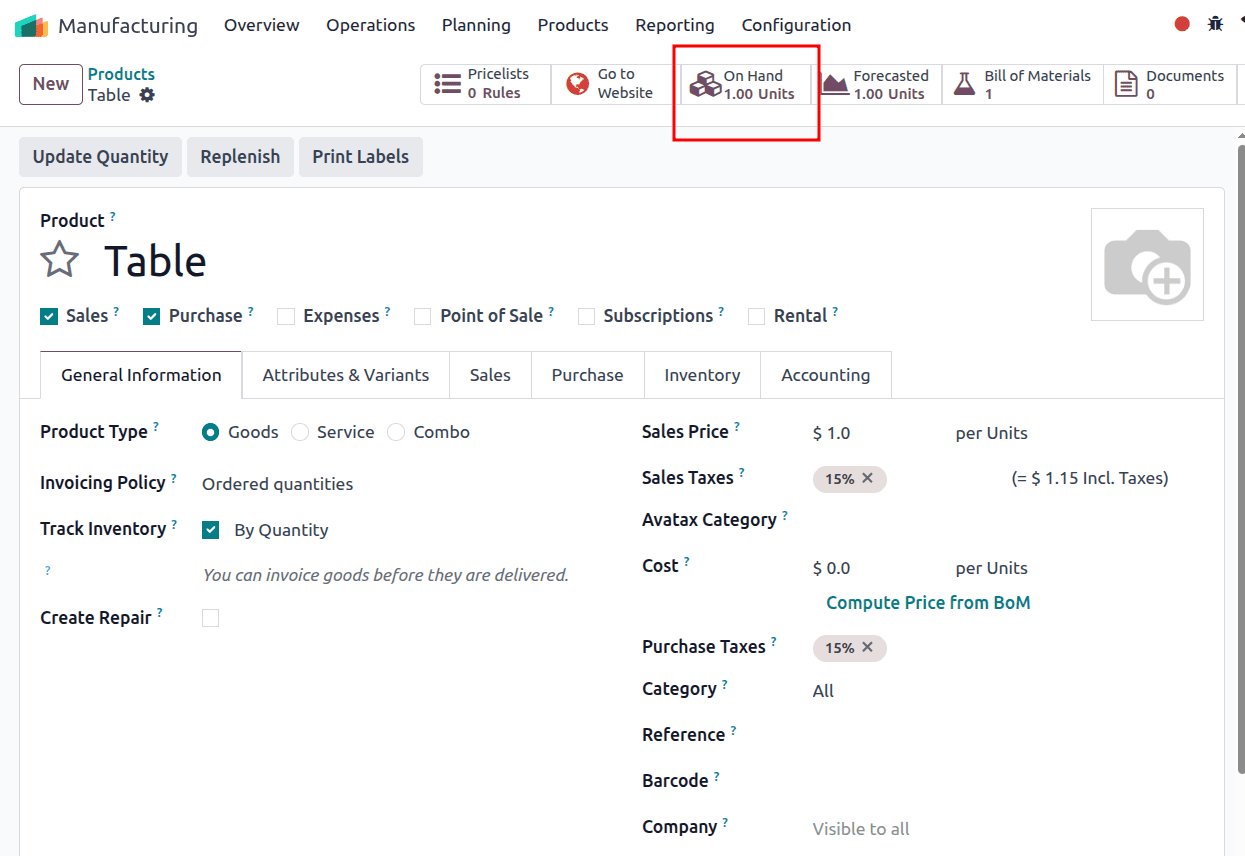1245x856 pixels.
Task: Open the Category dropdown showing All
Action: (823, 690)
